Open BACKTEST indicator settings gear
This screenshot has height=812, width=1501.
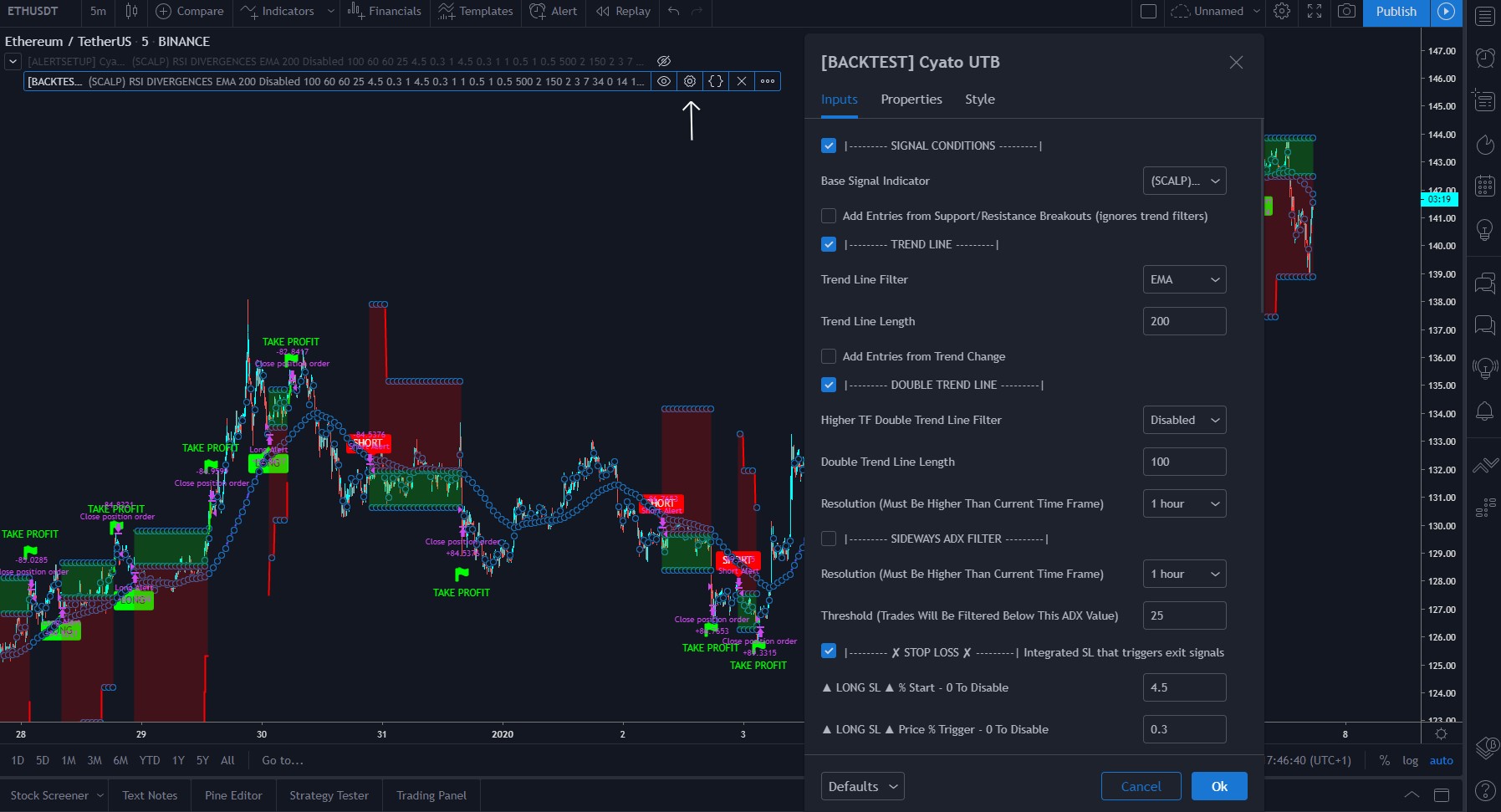(x=690, y=81)
